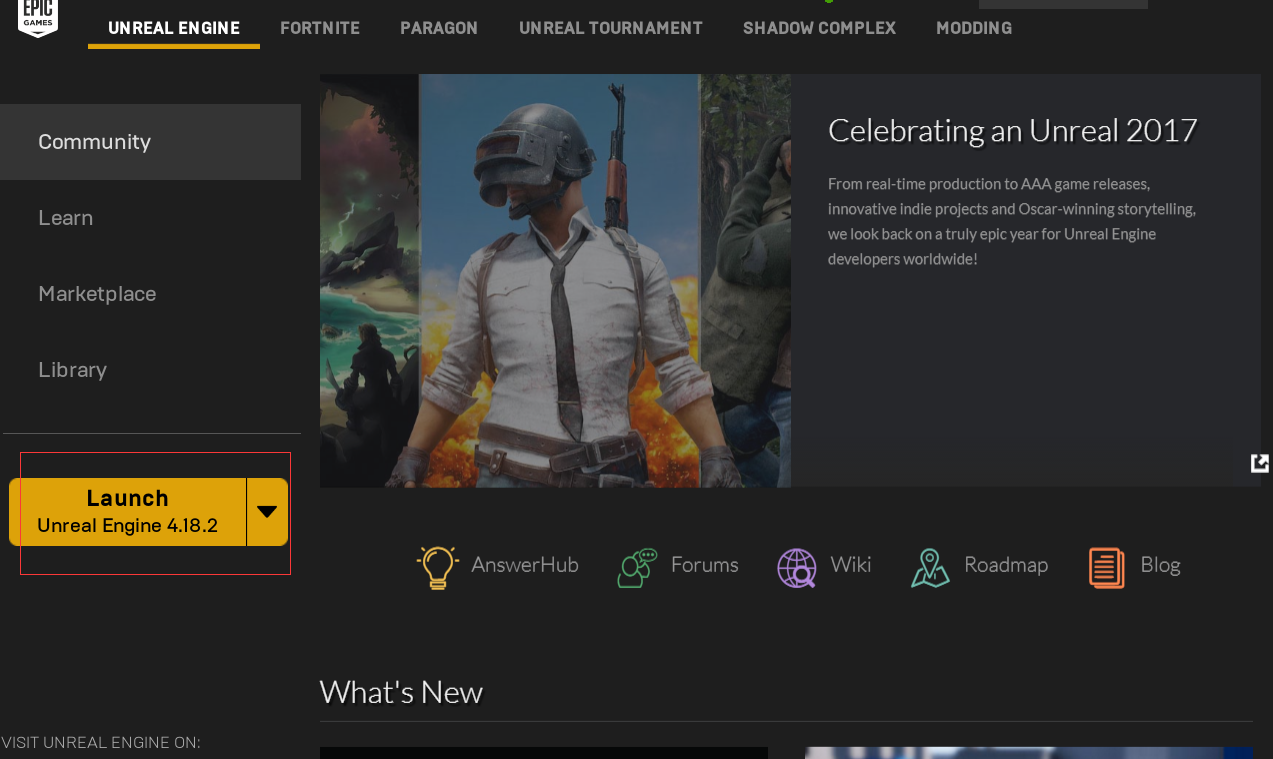This screenshot has width=1273, height=759.
Task: Go to the Shadow Complex tab
Action: click(819, 28)
